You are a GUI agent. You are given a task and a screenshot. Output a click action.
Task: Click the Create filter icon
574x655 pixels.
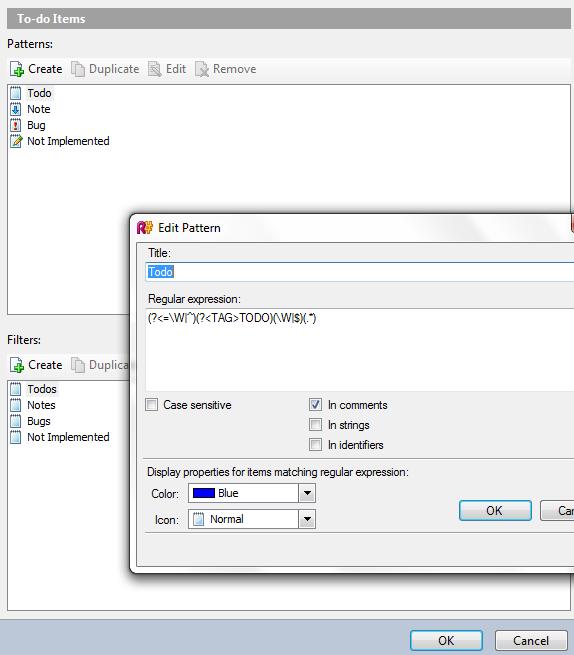[x=17, y=365]
